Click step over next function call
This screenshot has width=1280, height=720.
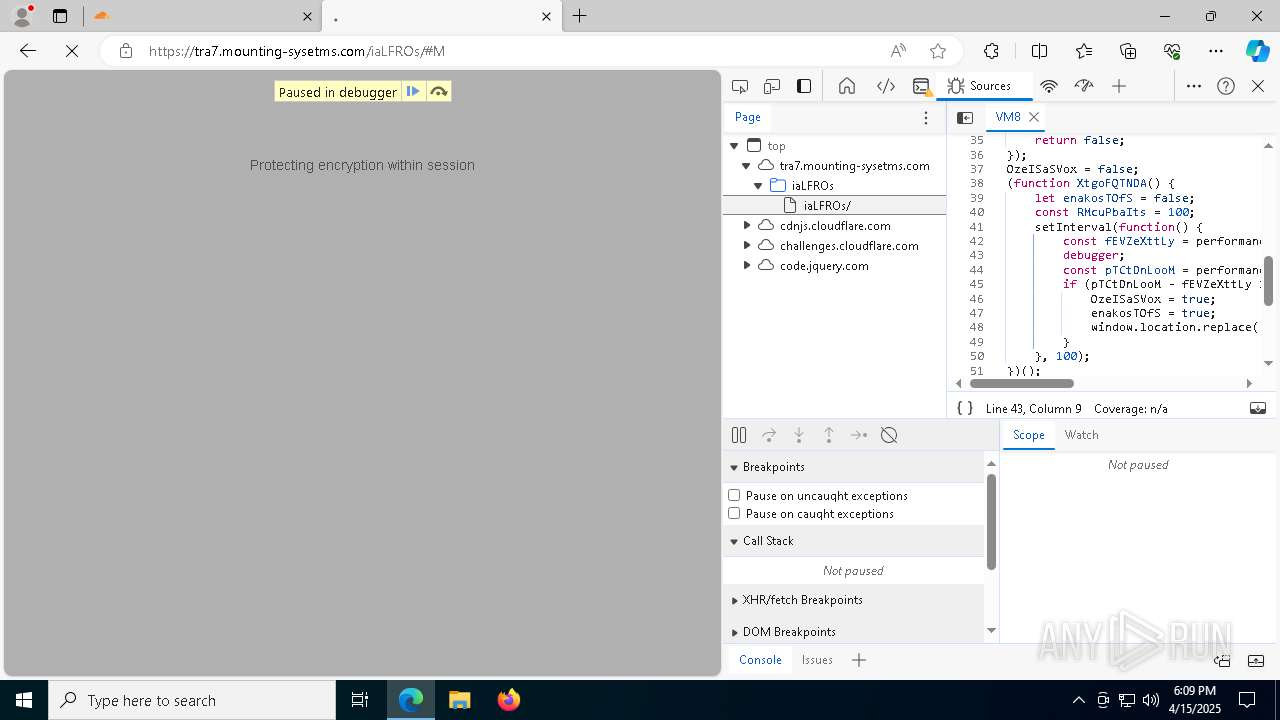[x=769, y=435]
